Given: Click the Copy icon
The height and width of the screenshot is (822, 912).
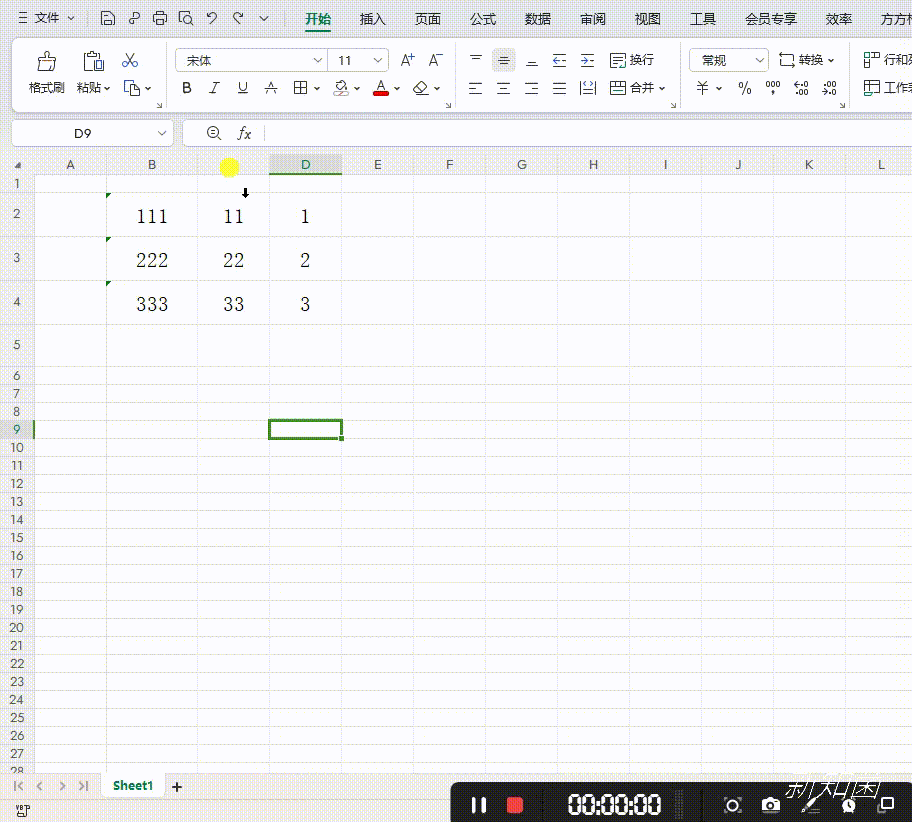Looking at the screenshot, I should tap(132, 88).
